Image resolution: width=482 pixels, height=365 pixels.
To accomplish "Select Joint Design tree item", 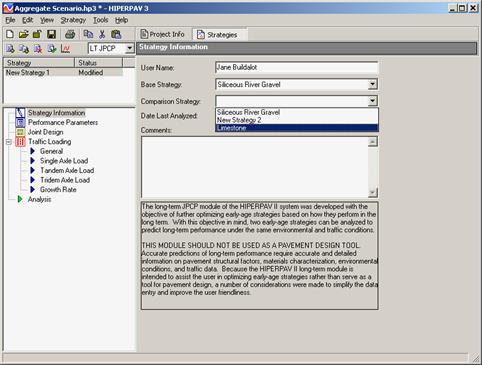I will pyautogui.click(x=45, y=132).
